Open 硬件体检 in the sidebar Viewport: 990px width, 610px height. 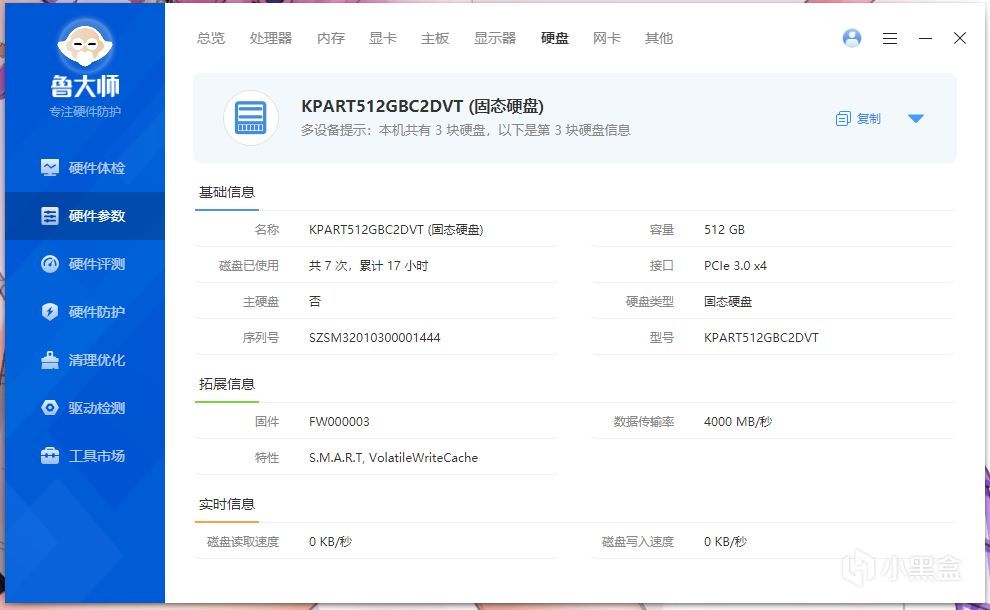84,168
